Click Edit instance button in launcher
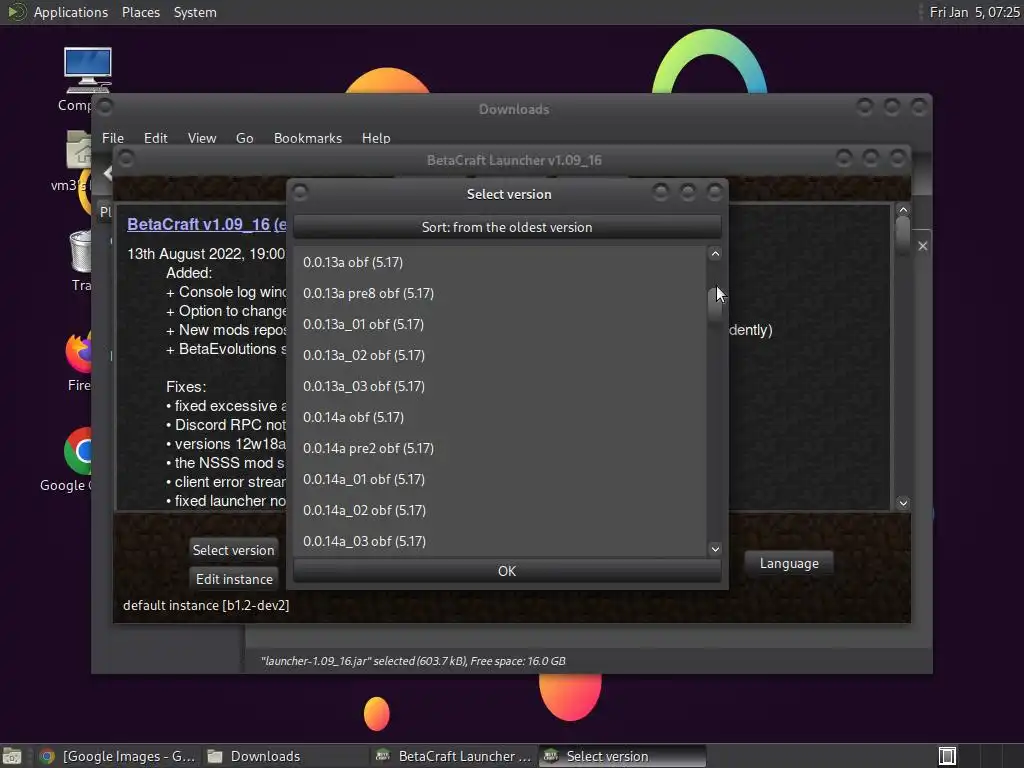 (234, 579)
